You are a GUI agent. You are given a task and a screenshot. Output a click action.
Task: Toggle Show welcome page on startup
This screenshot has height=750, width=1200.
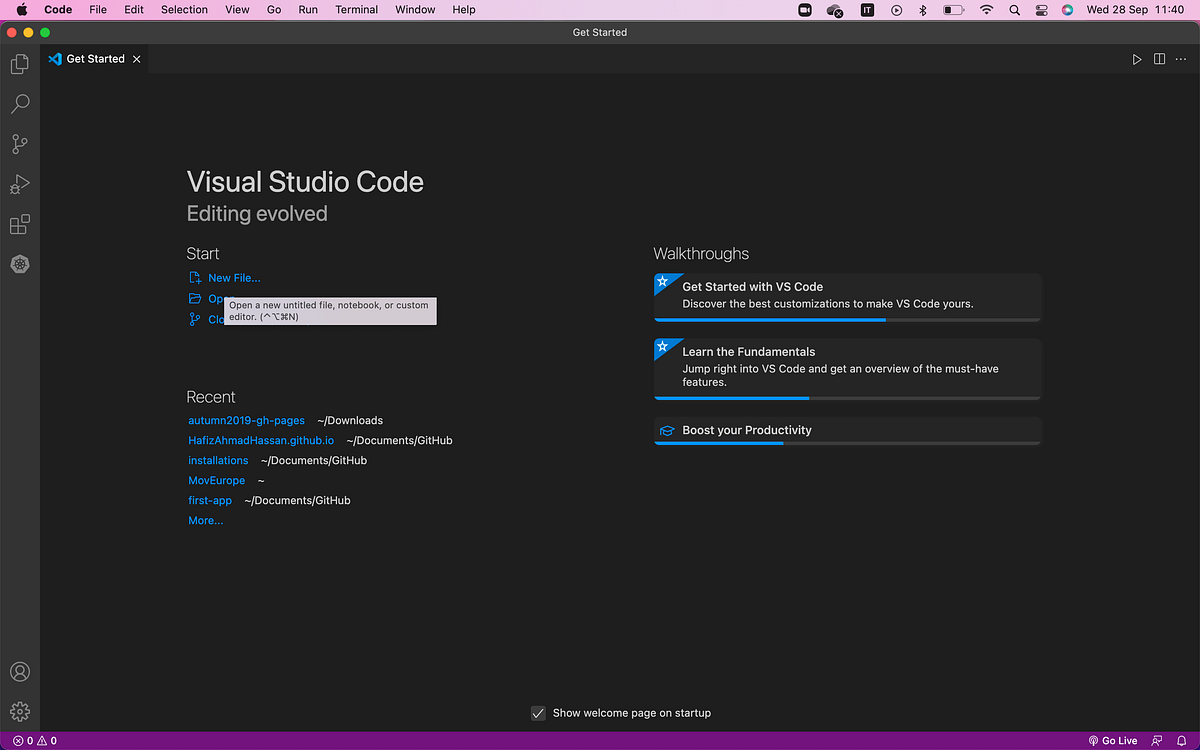[x=538, y=713]
